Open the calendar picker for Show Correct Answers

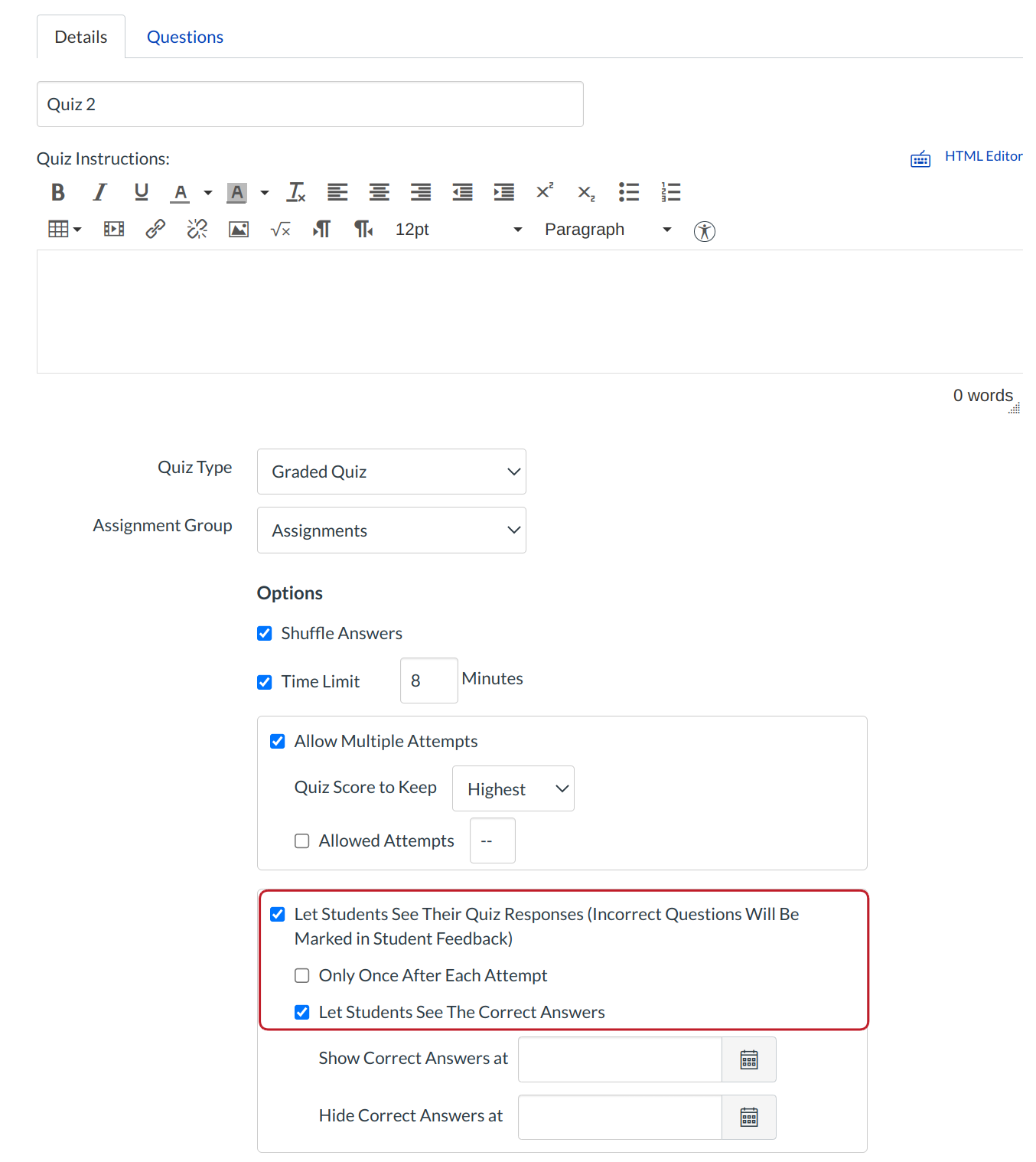click(748, 1059)
